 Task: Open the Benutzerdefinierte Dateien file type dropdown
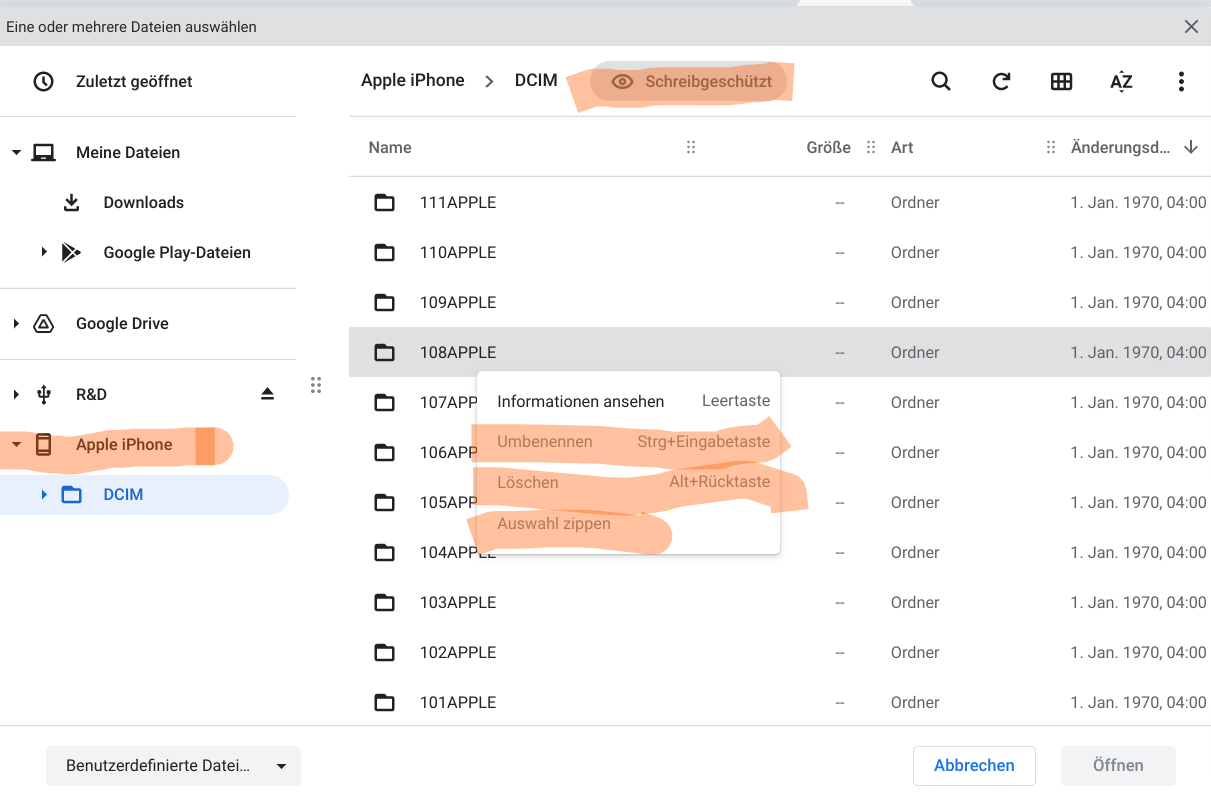click(173, 766)
